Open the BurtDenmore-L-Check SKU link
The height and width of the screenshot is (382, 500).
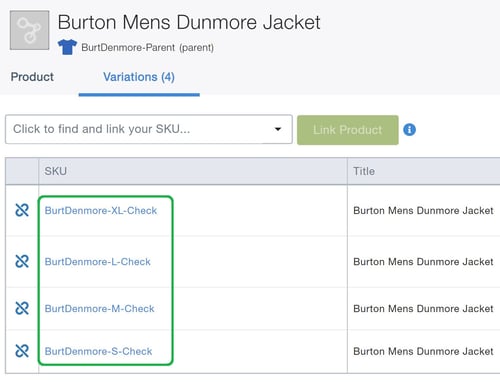(98, 262)
